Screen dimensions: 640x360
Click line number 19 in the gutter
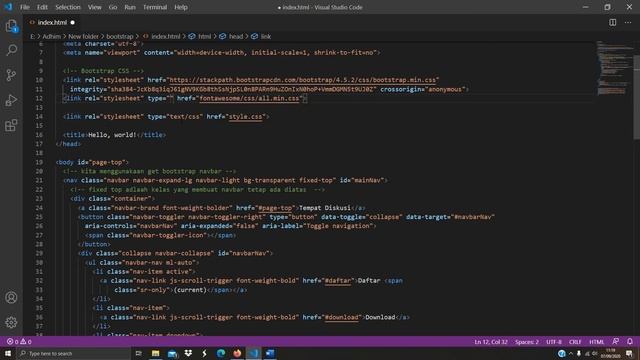pos(39,162)
